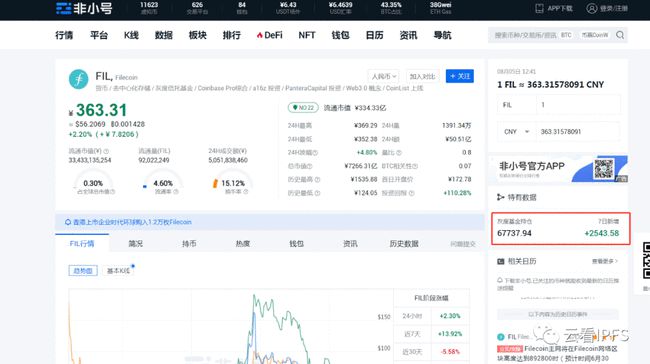Viewport: 650px width, 364px height.
Task: Open the CNY unit dropdown in converter
Action: coord(517,132)
